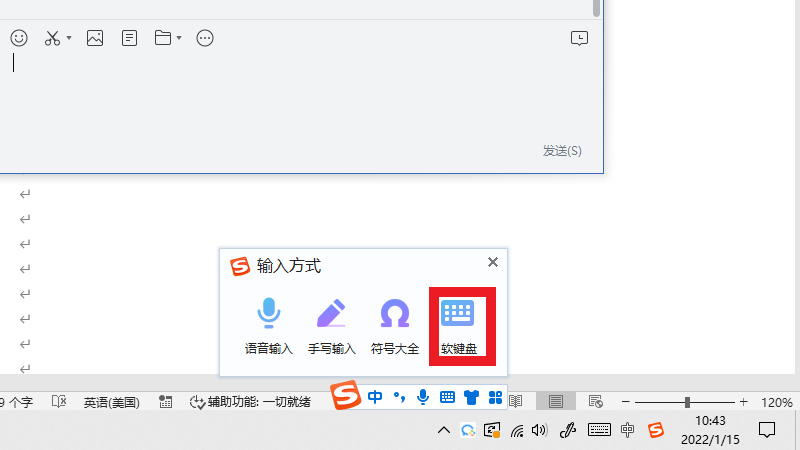Toggle 中 Chinese/English mode on IME bar
The width and height of the screenshot is (800, 450).
tap(375, 397)
